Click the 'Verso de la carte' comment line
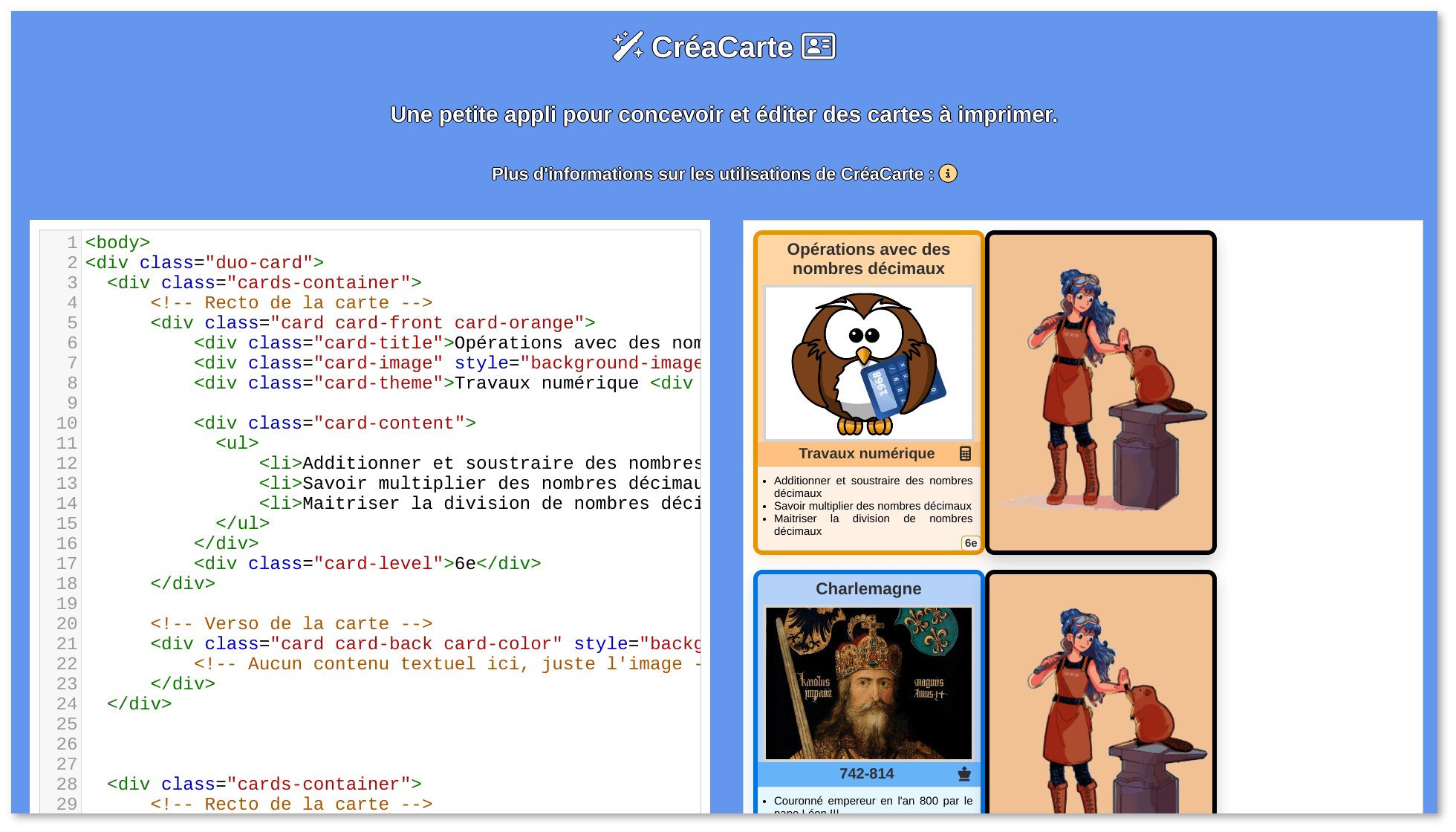This screenshot has width=1456, height=832. 291,624
